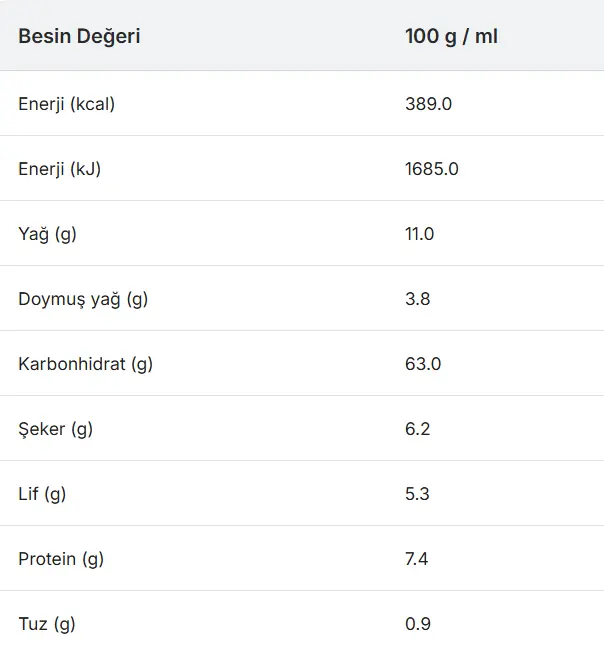
Task: Click the 5.3 fiber value
Action: click(x=417, y=494)
